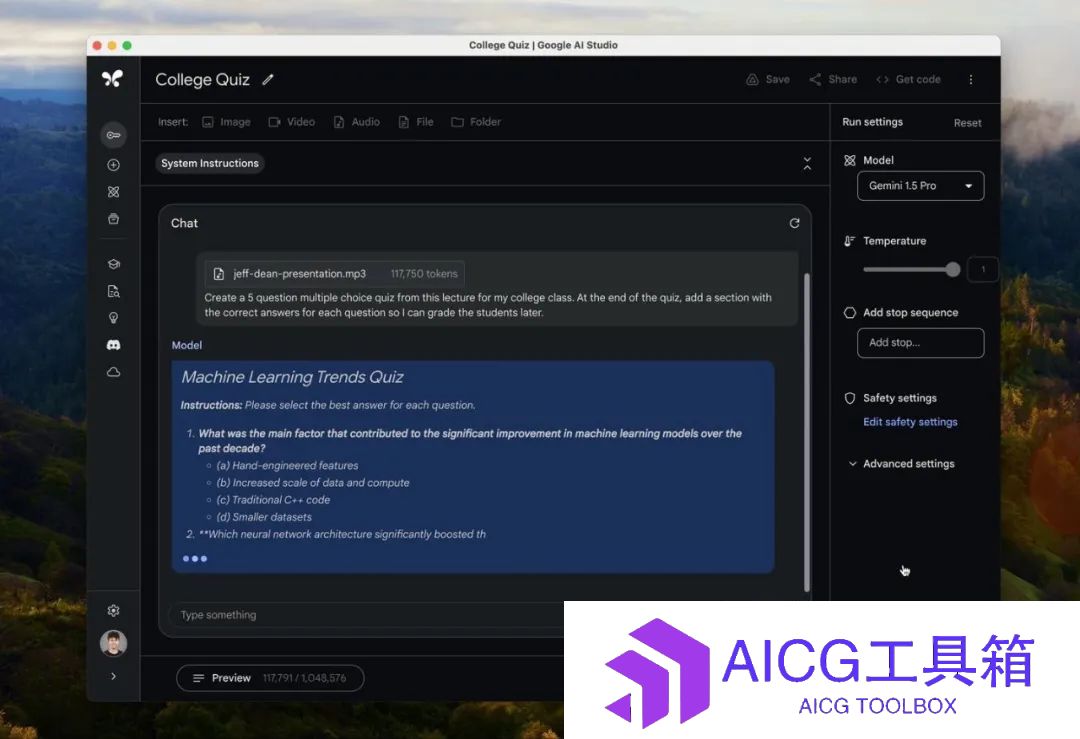
Task: Insert an Audio file into the prompt
Action: 357,122
